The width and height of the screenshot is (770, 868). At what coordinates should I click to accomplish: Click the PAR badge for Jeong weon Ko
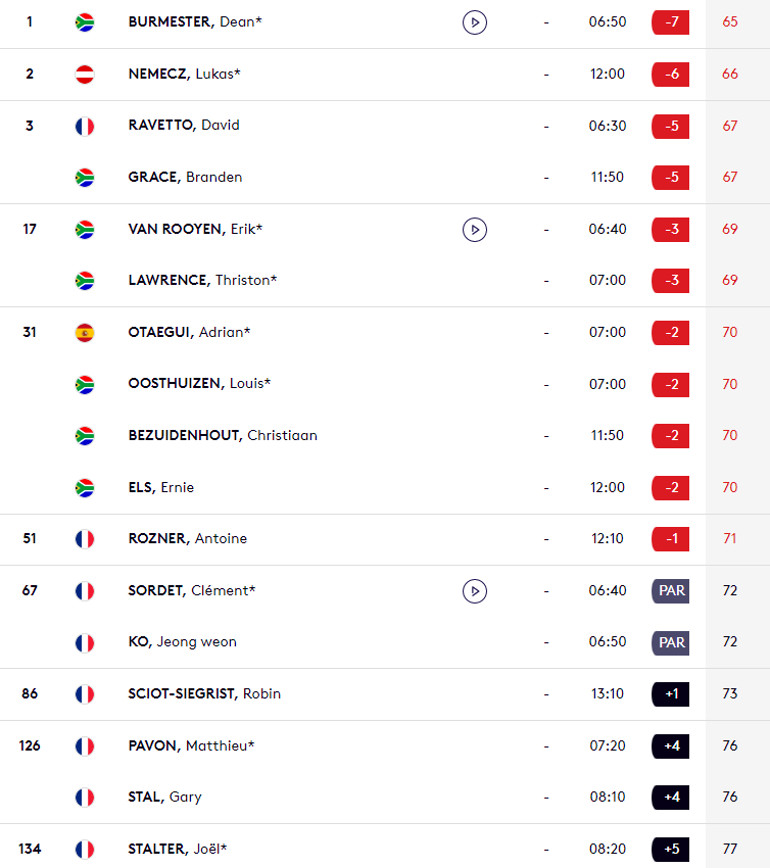click(x=670, y=643)
